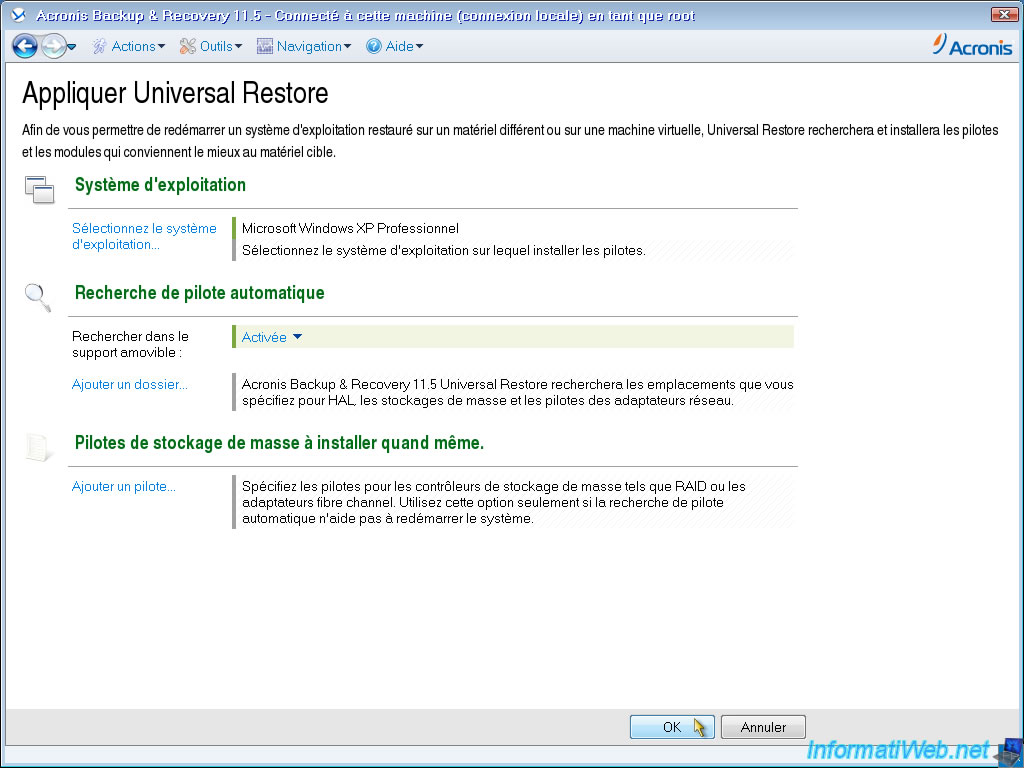
Task: Click the Navigation chart icon
Action: tap(264, 46)
